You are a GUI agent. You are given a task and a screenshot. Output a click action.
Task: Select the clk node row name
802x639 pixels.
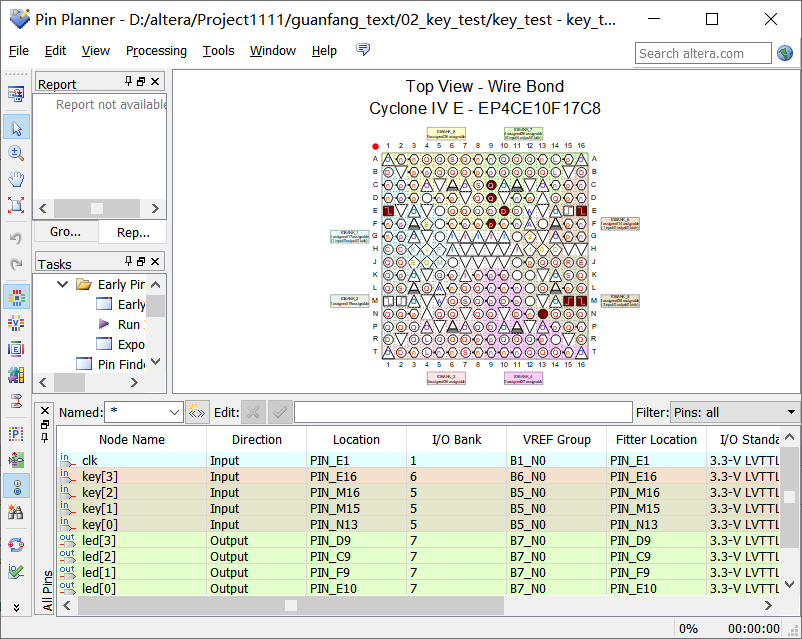point(90,460)
